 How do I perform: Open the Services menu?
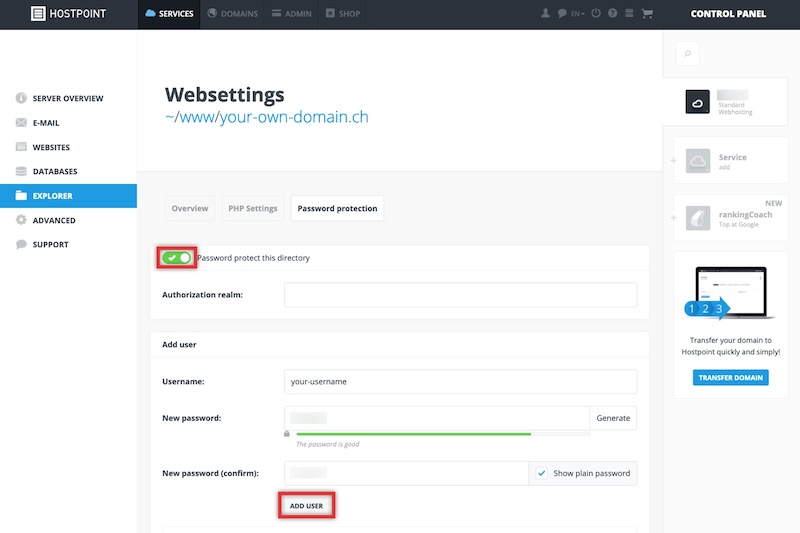point(169,14)
